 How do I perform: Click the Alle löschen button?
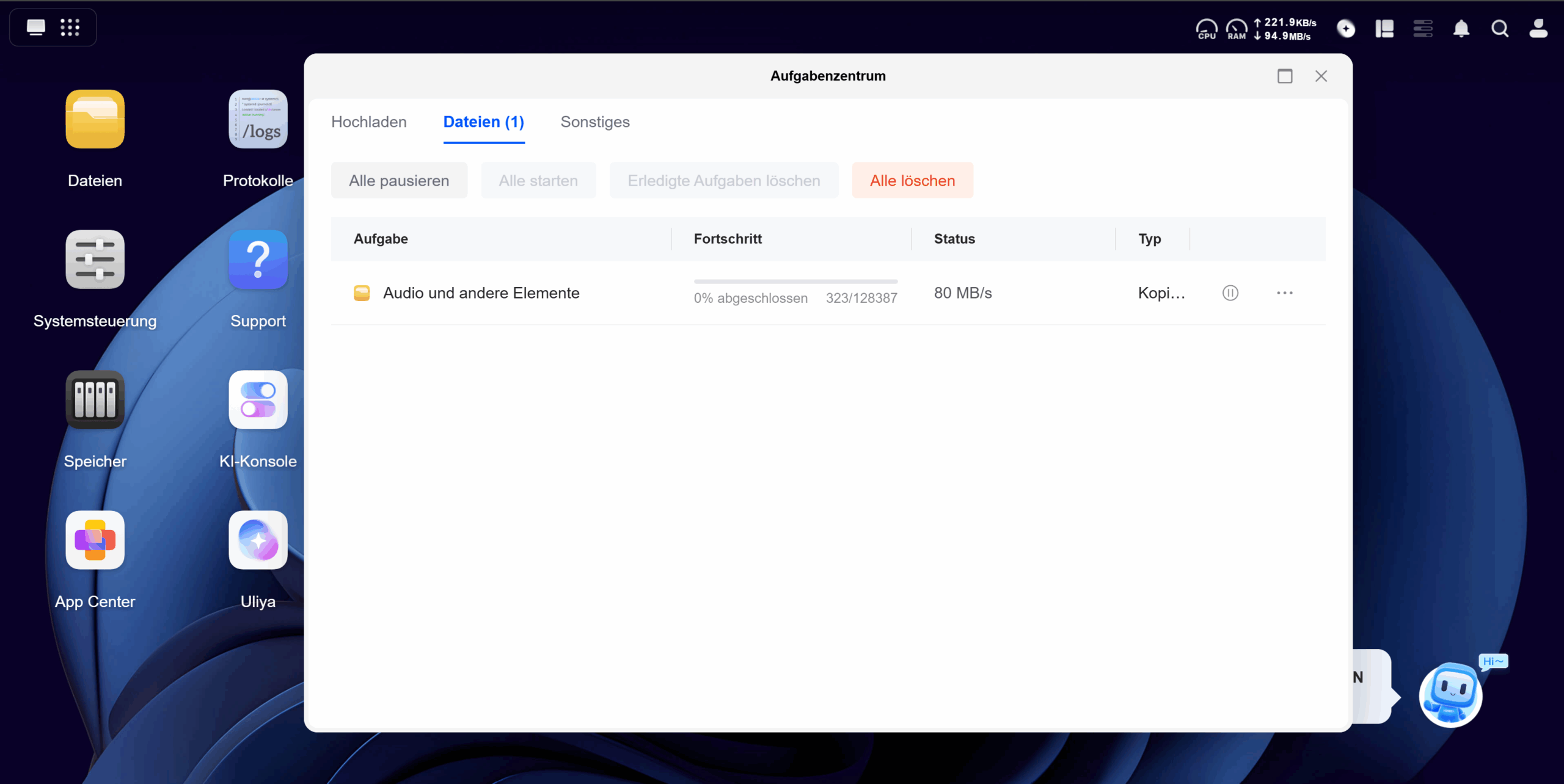click(912, 181)
